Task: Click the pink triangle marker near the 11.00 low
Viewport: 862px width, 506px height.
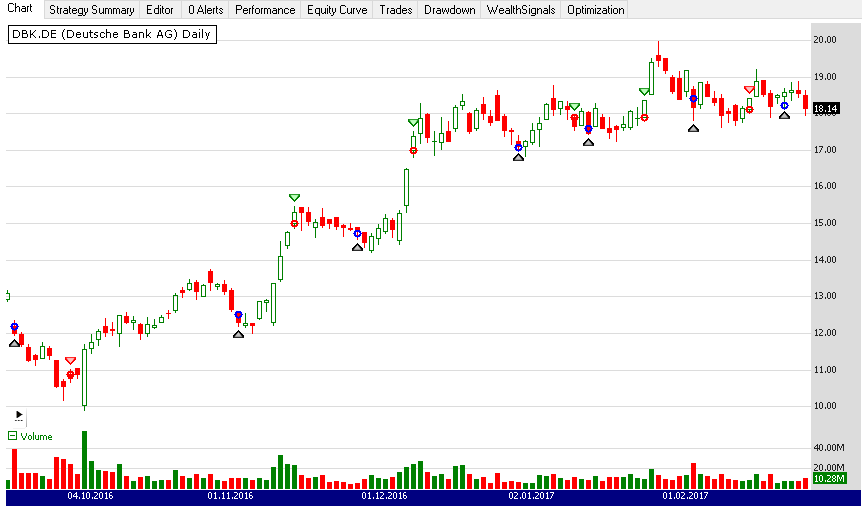Action: click(x=70, y=360)
